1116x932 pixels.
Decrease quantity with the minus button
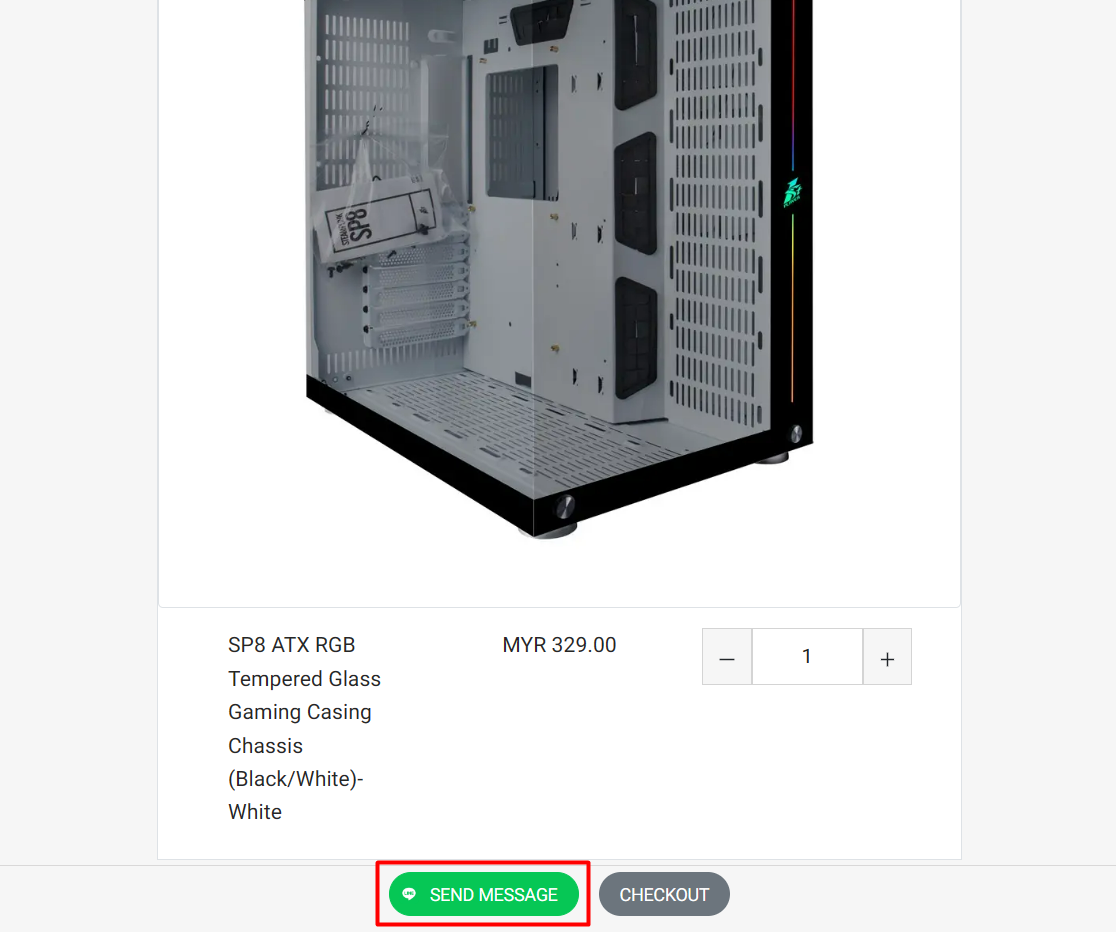coord(727,656)
